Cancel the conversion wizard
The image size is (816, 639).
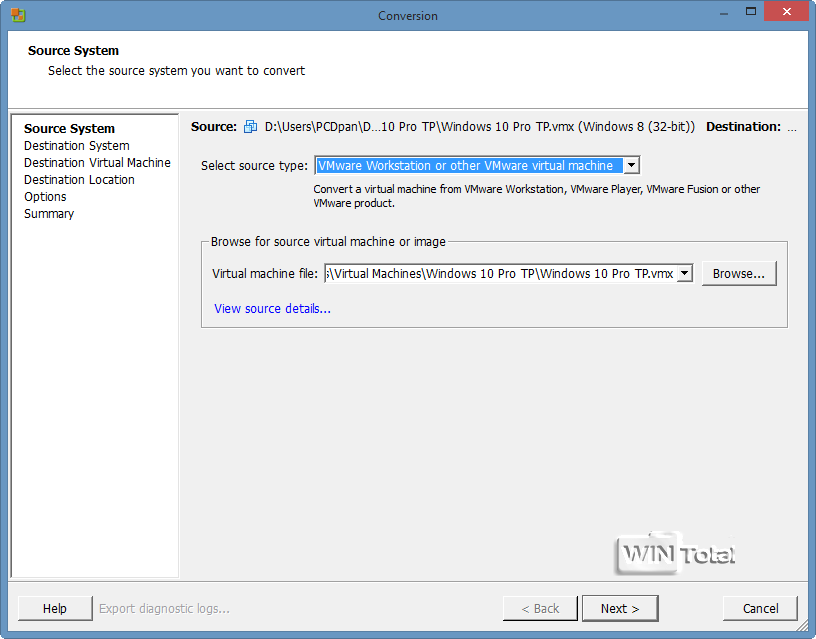pos(760,608)
